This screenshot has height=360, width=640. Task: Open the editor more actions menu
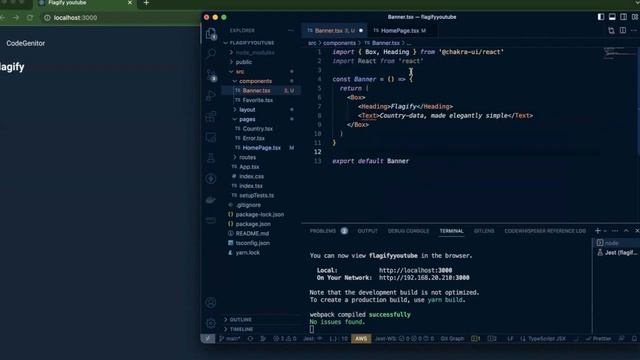(x=633, y=31)
